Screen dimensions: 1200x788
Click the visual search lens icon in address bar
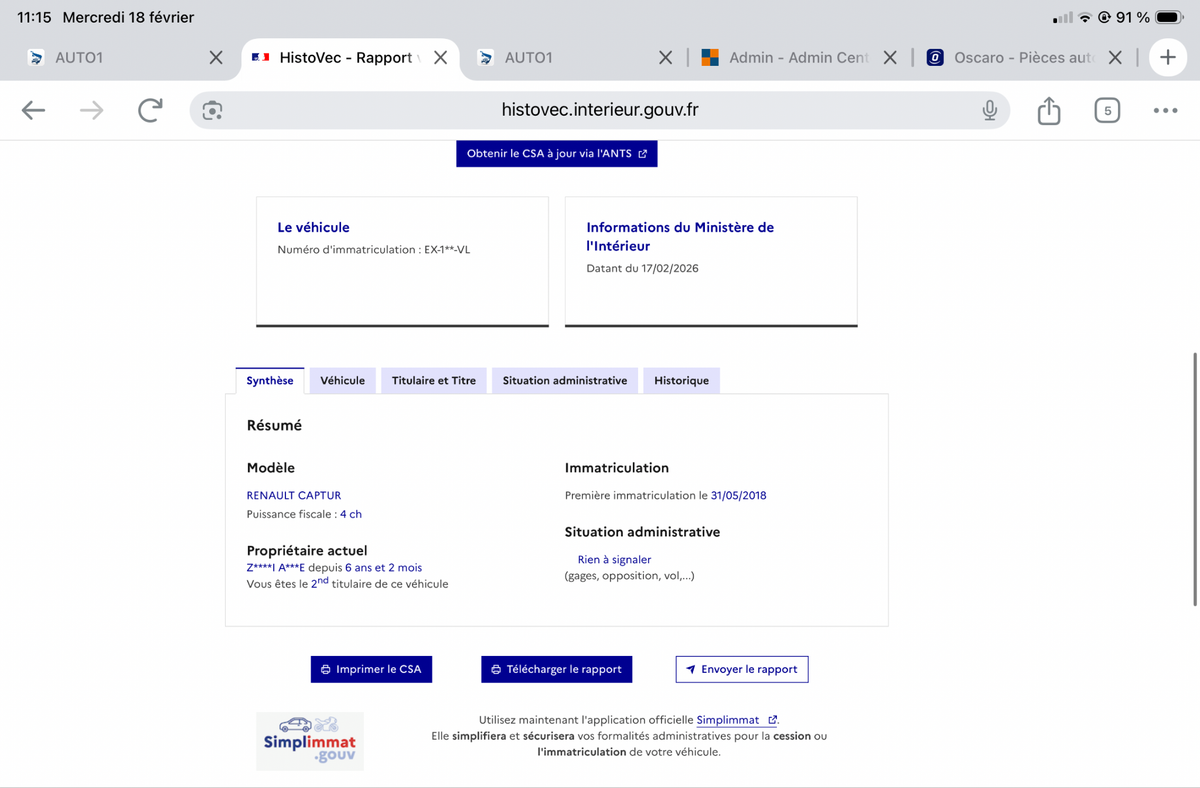click(x=212, y=110)
